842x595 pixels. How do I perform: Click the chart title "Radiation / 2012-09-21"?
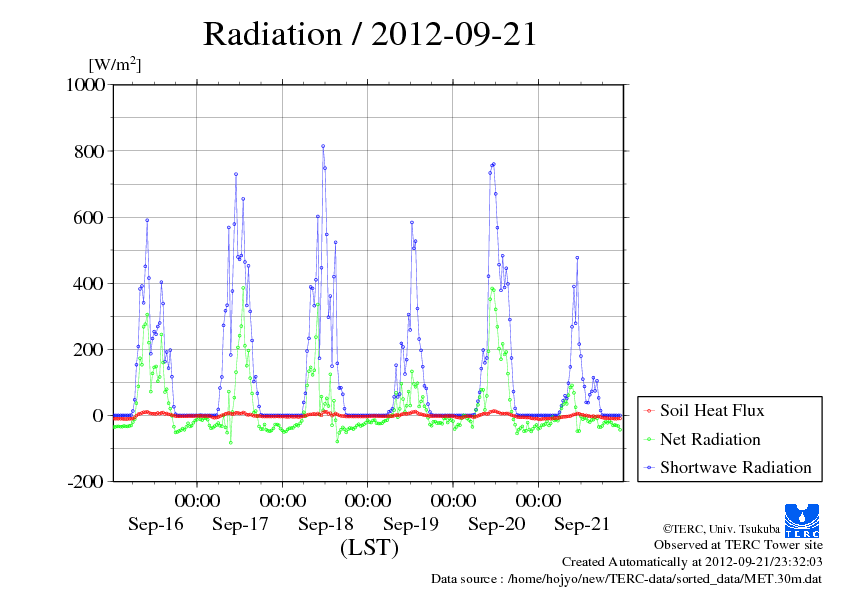click(369, 34)
